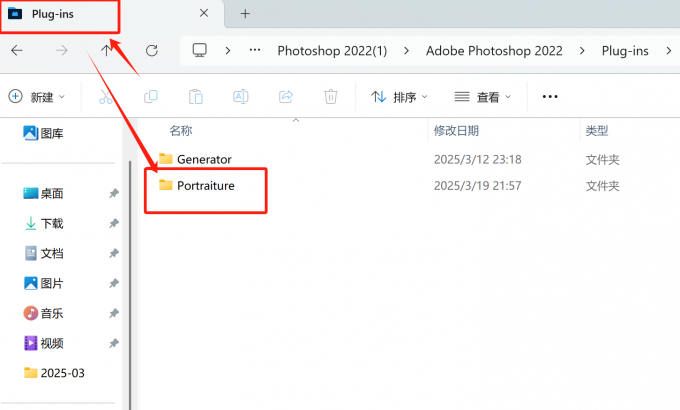
Task: Click the sidebar vertical scrollbar
Action: point(130,285)
